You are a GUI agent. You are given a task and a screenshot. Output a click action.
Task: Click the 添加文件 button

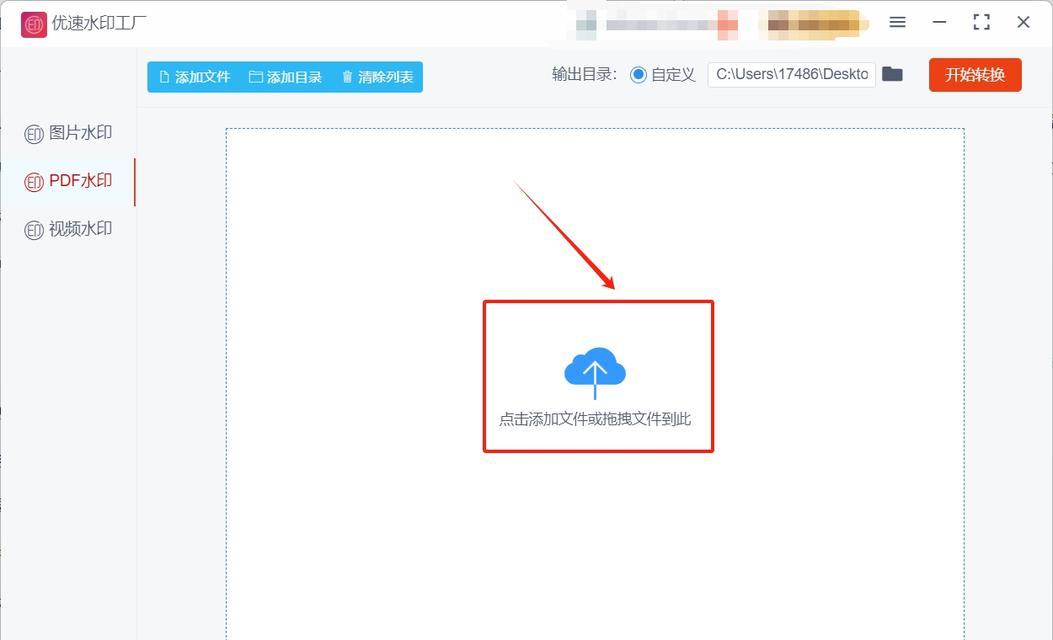click(x=195, y=77)
